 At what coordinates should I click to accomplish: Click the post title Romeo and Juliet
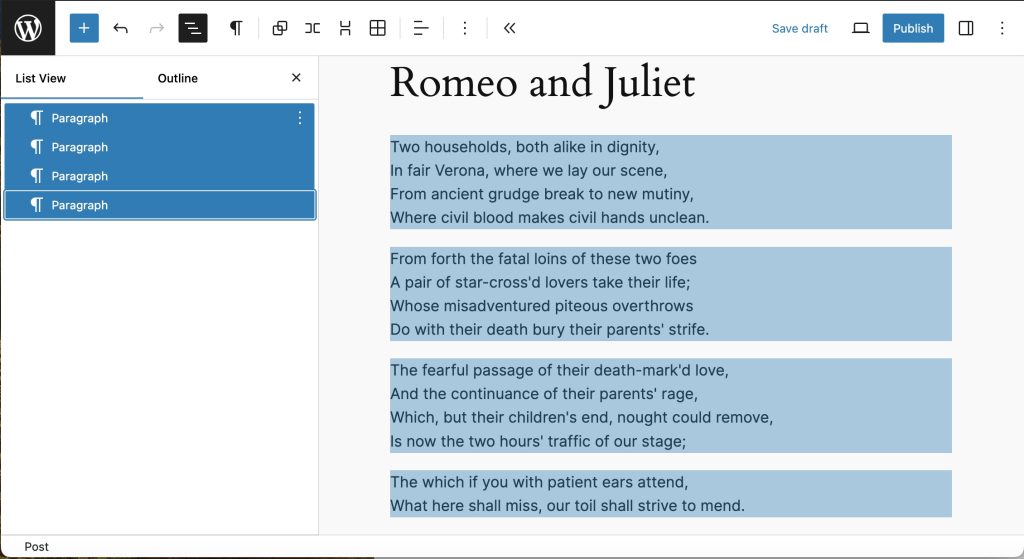[542, 83]
